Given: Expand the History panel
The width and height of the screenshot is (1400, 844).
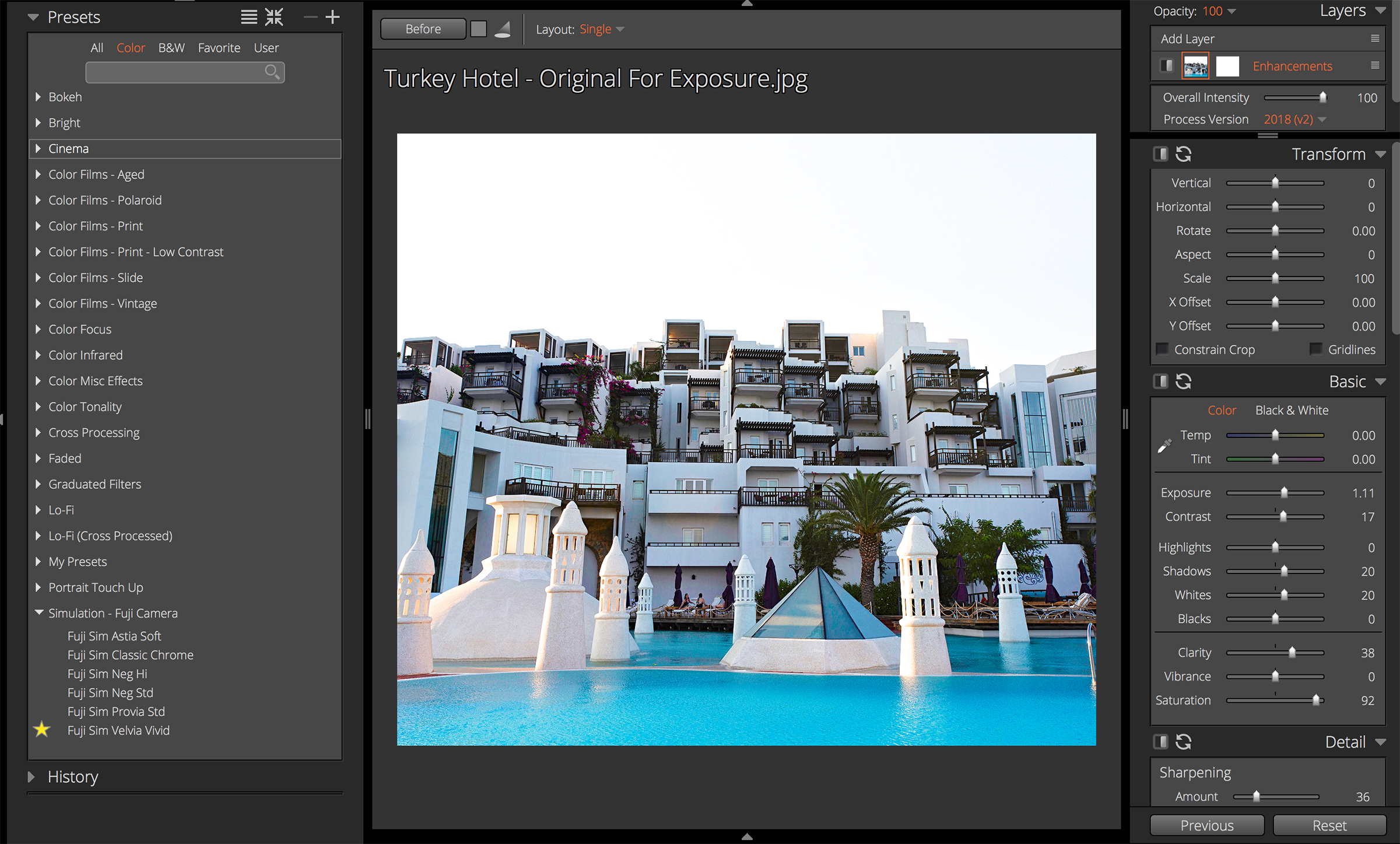Looking at the screenshot, I should point(31,777).
